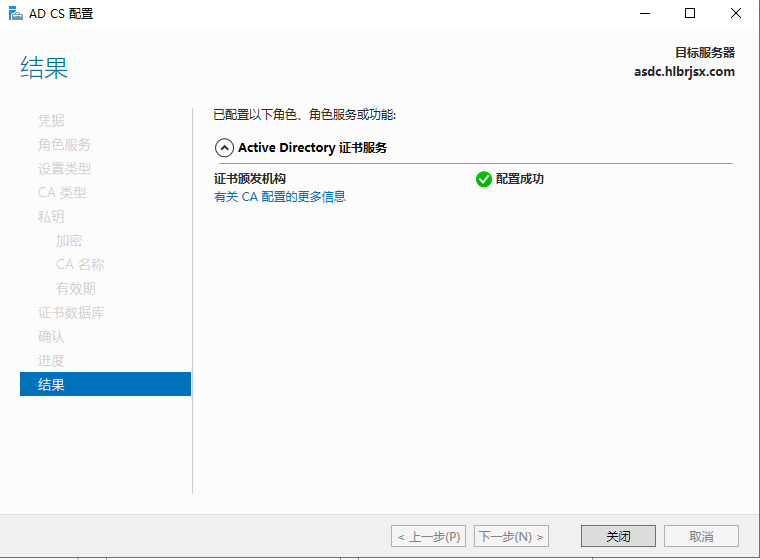Select 凭据 in the wizard steps
The width and height of the screenshot is (760, 560).
[51, 120]
